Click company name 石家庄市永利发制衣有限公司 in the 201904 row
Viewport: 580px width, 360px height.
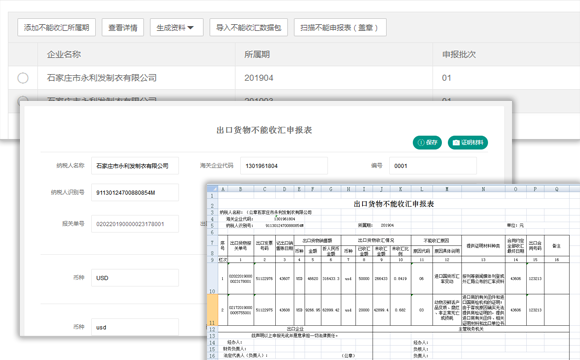(x=102, y=78)
